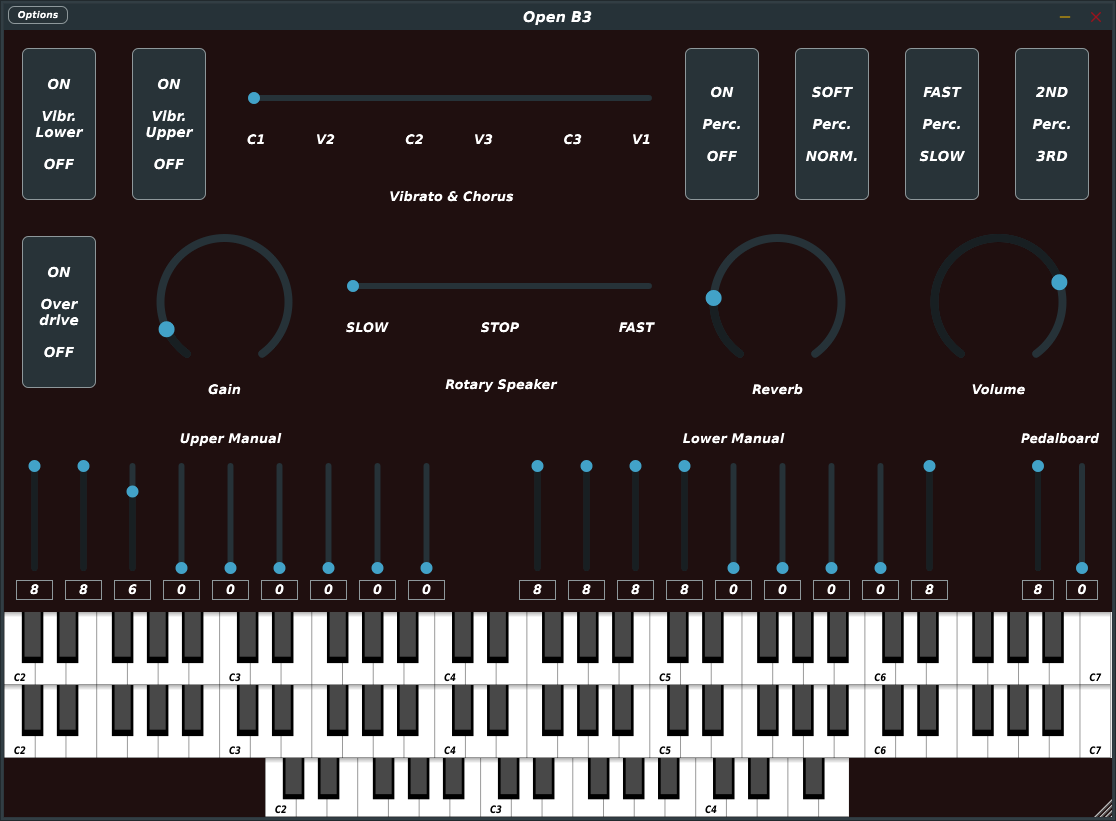Toggle the Overdrive on/off switch
Image resolution: width=1116 pixels, height=821 pixels.
point(59,312)
